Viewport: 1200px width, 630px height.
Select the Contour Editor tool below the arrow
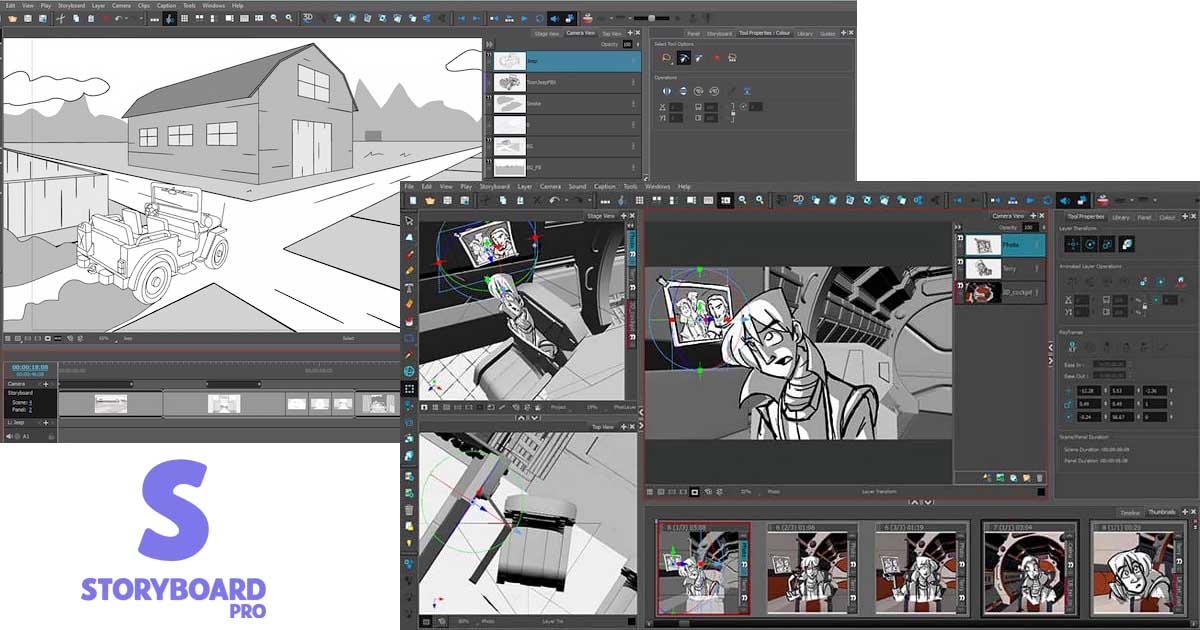tap(409, 237)
